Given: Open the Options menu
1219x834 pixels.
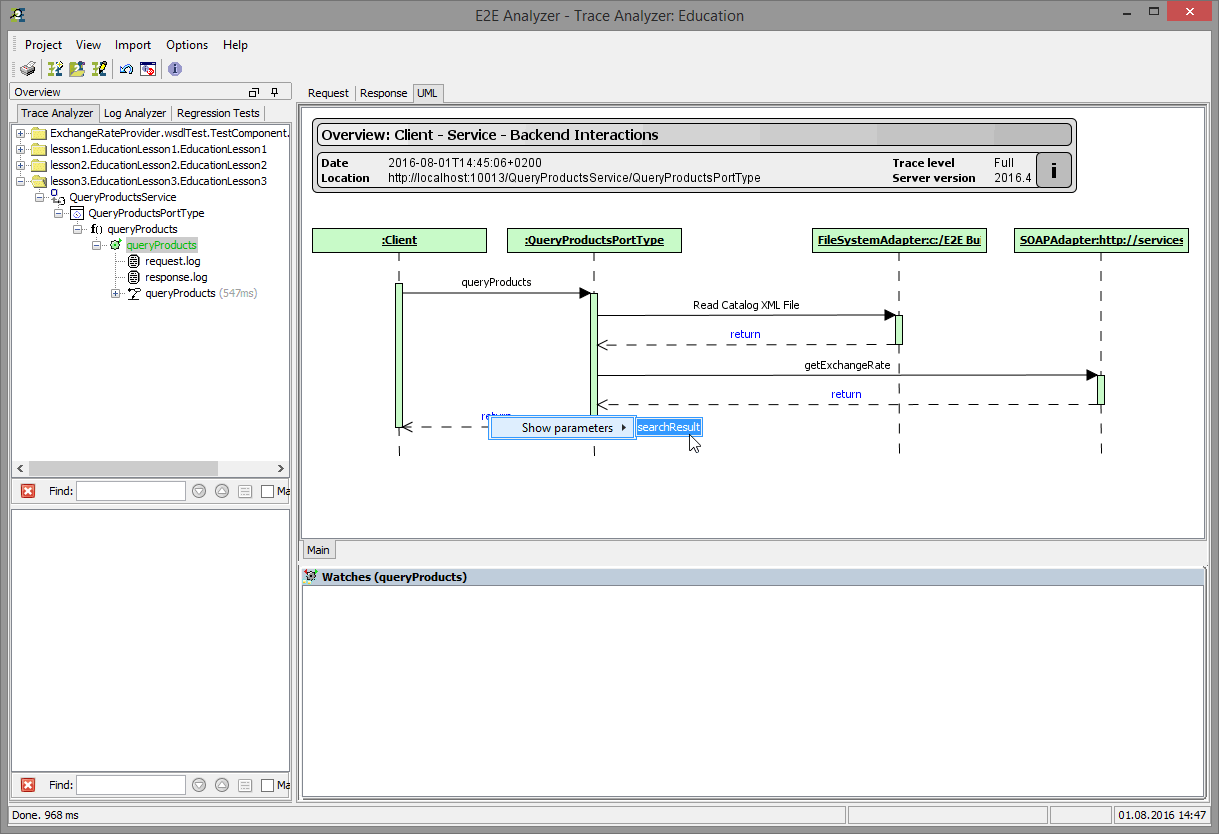Looking at the screenshot, I should pos(187,45).
